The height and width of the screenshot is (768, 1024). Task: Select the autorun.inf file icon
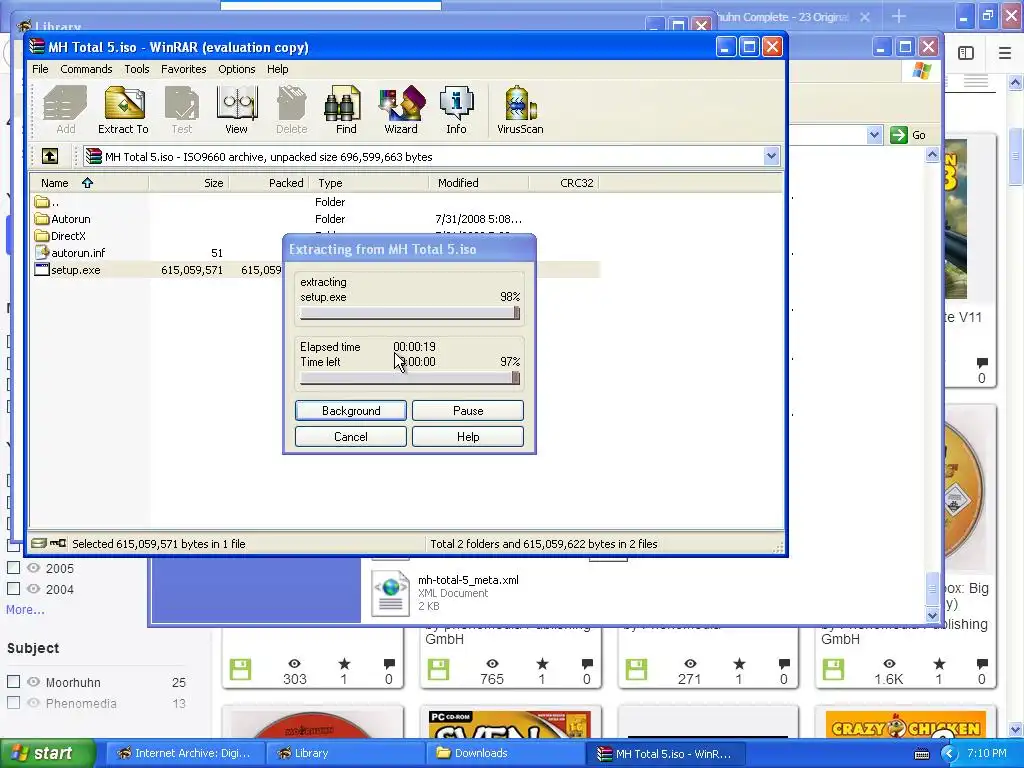[x=42, y=253]
